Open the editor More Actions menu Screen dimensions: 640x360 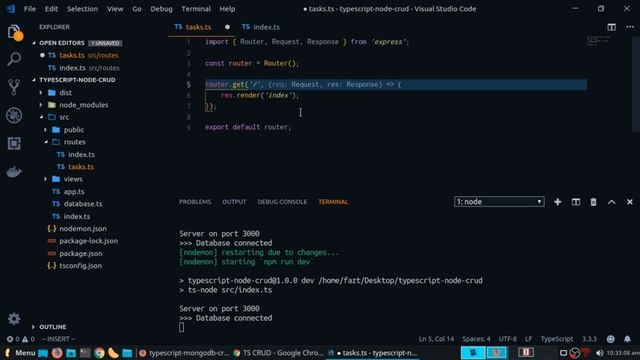click(x=630, y=27)
